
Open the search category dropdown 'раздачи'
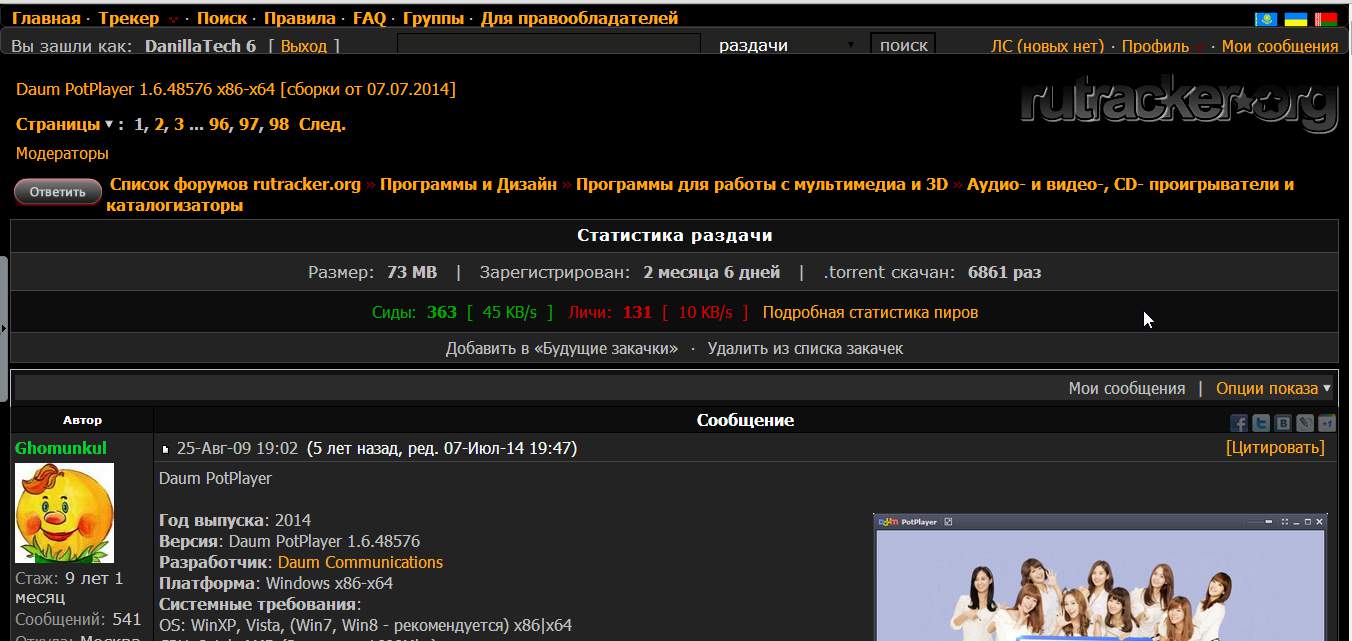(x=787, y=45)
